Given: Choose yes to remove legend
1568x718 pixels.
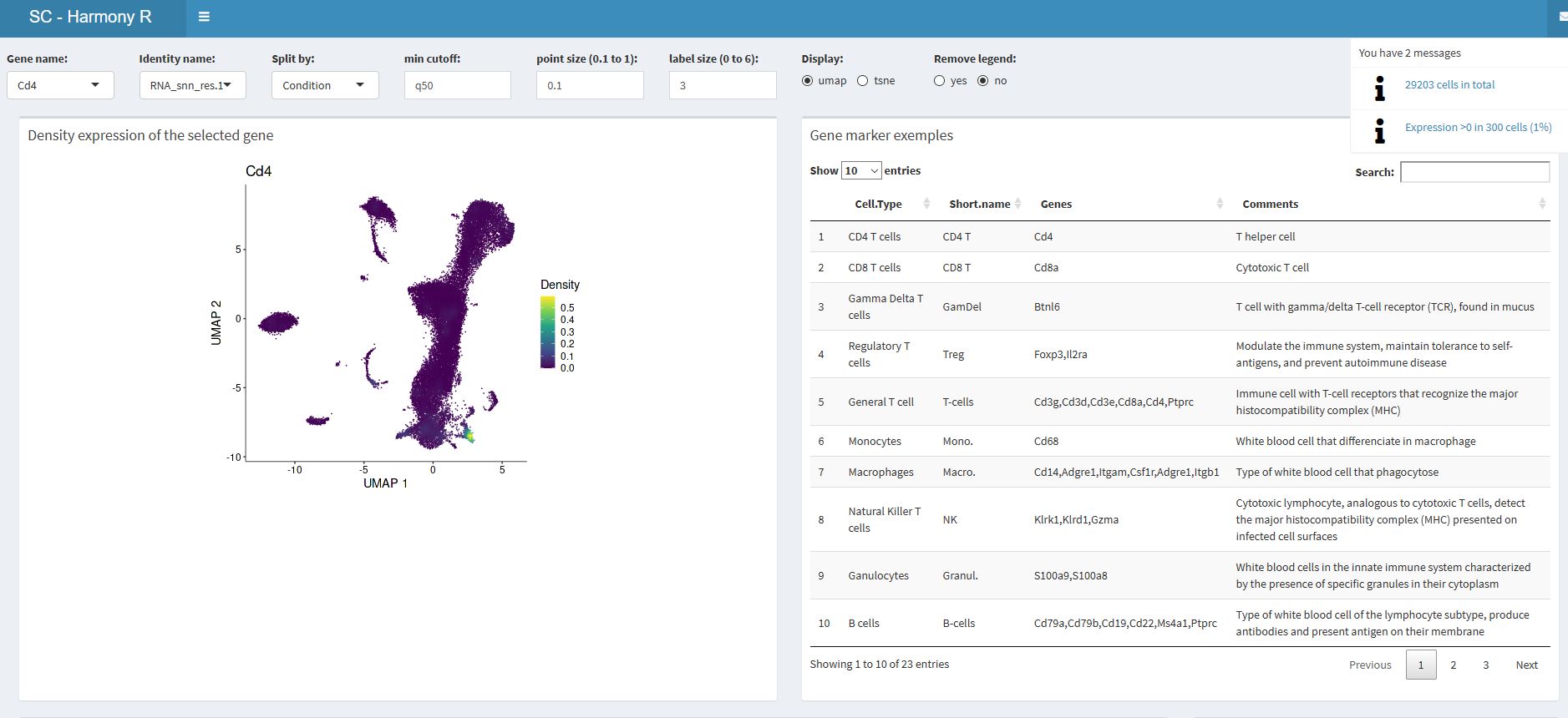Looking at the screenshot, I should point(940,81).
